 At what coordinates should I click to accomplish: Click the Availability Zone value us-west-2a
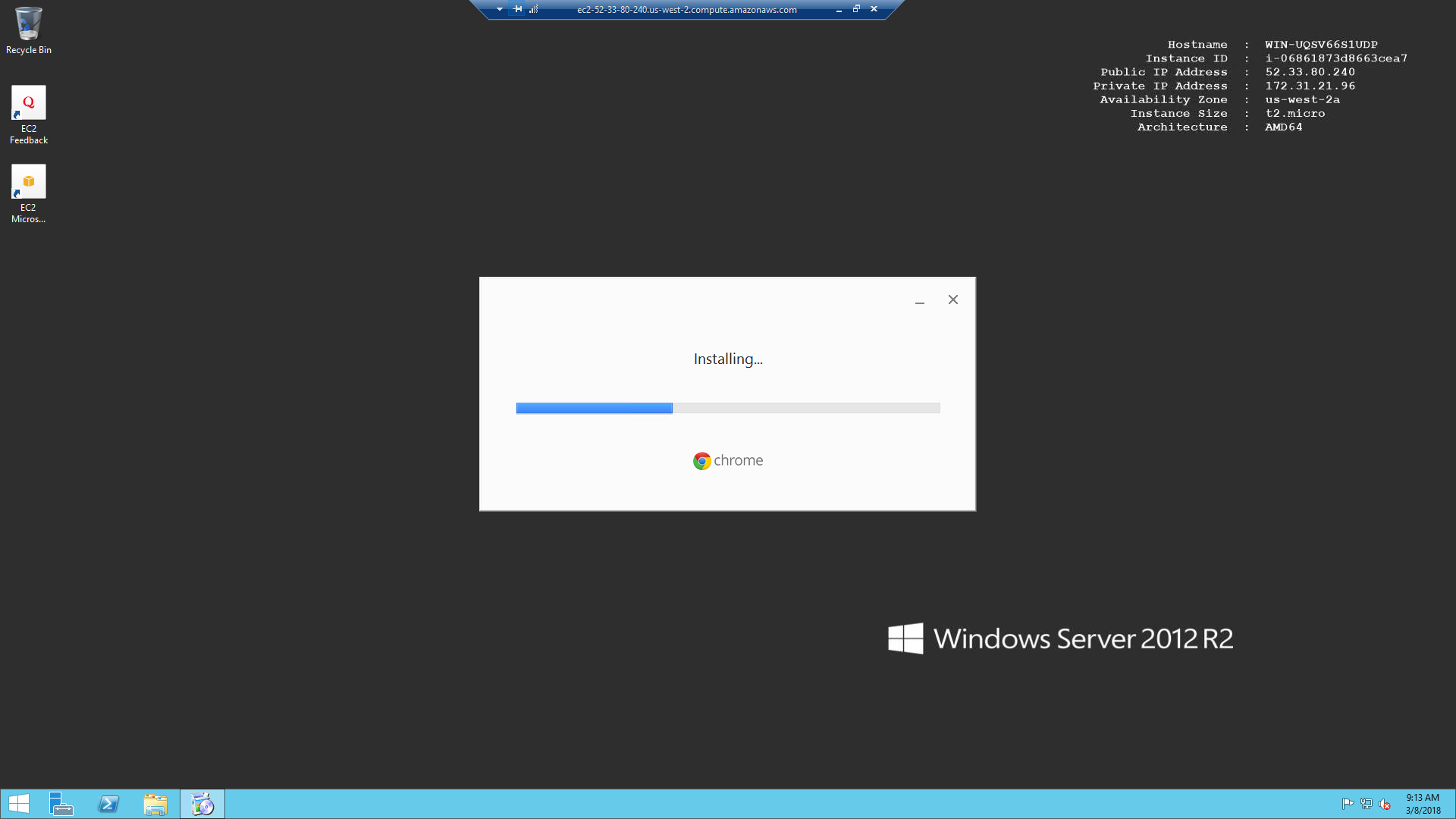tap(1302, 99)
